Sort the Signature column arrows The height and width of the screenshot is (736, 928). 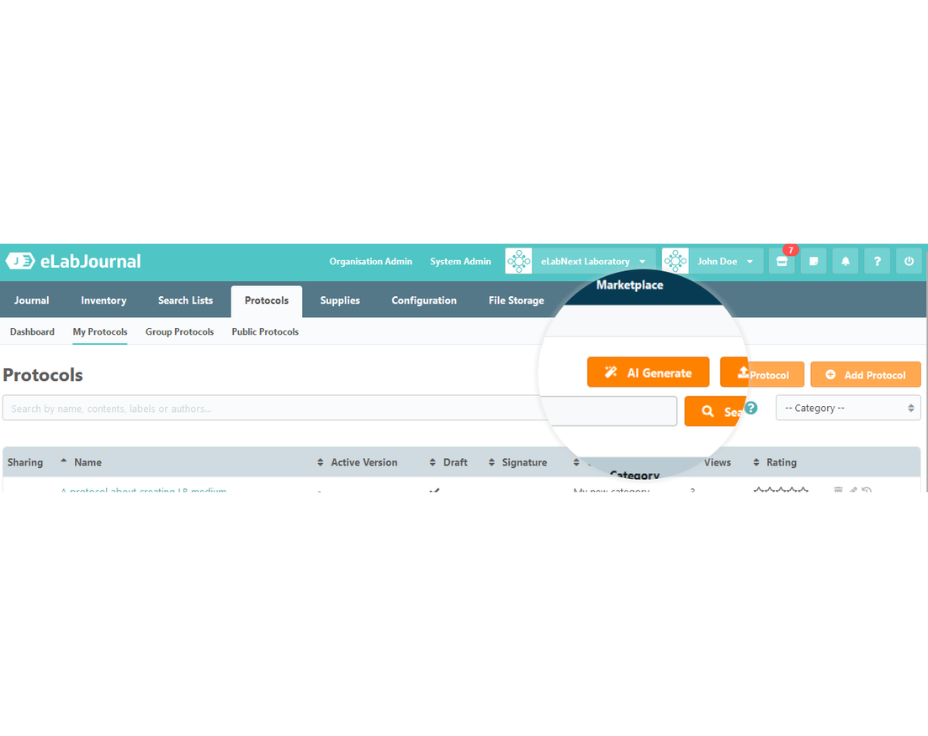point(491,462)
